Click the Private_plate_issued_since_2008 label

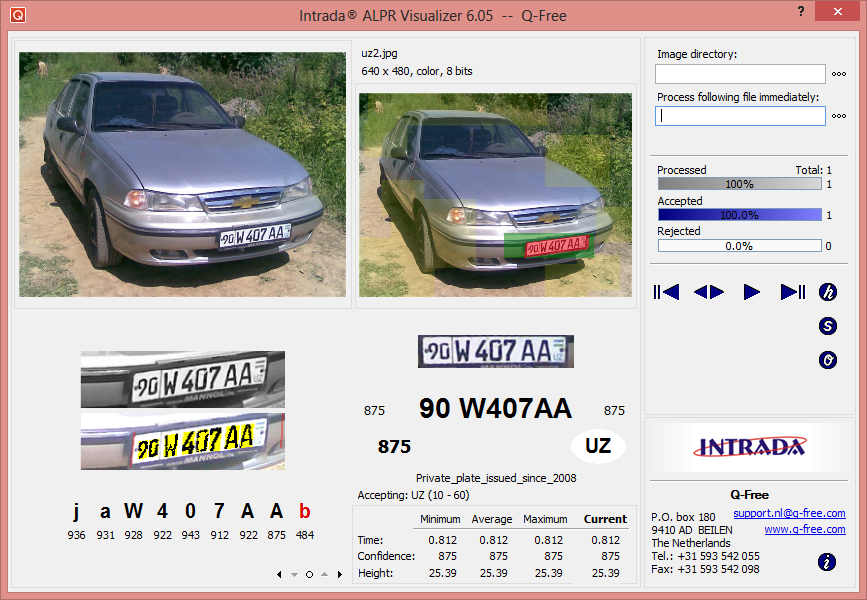point(496,478)
